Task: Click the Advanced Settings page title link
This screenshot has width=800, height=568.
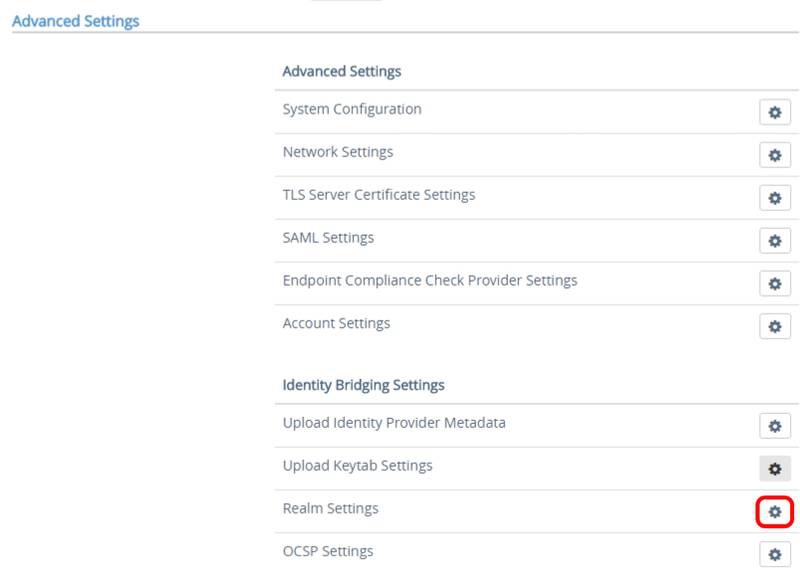Action: 76,20
